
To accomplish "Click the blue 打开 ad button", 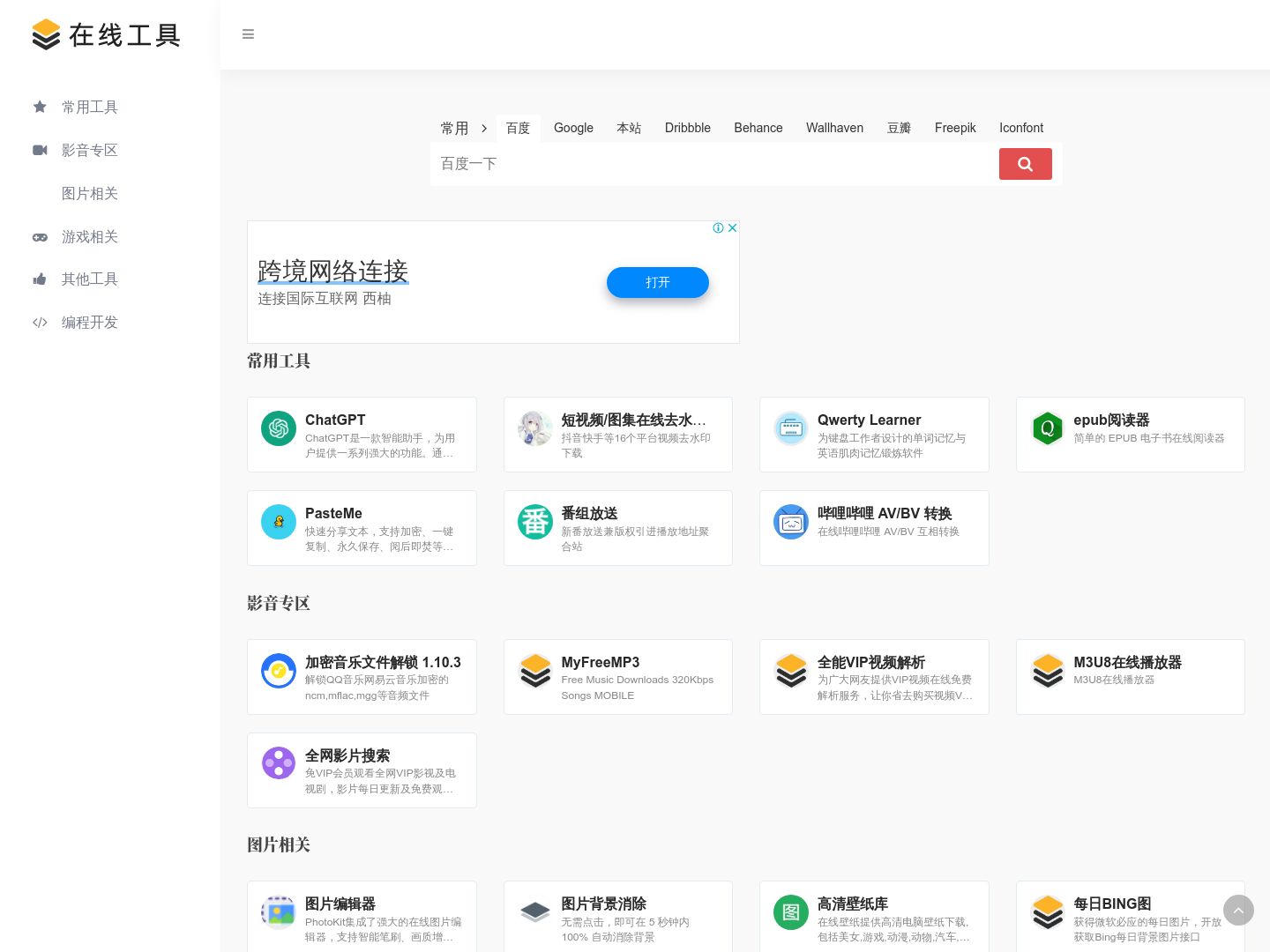I will tap(658, 282).
